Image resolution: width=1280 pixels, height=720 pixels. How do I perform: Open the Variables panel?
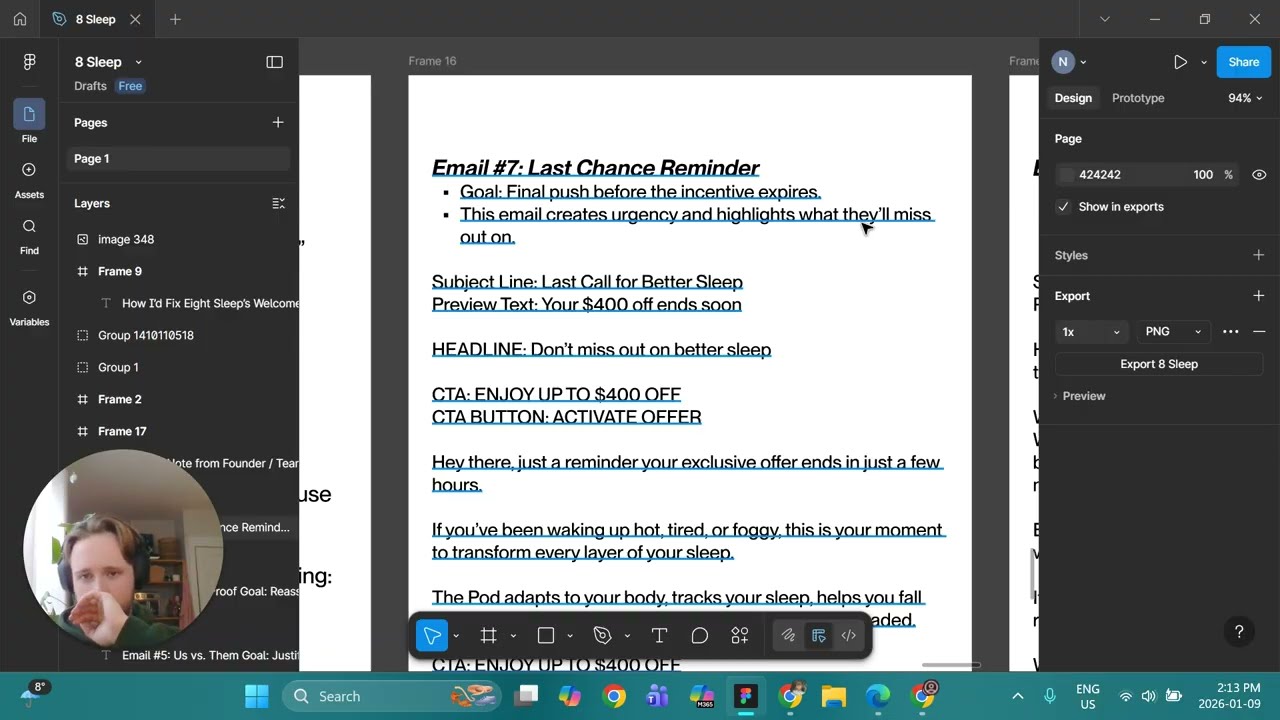[x=29, y=308]
